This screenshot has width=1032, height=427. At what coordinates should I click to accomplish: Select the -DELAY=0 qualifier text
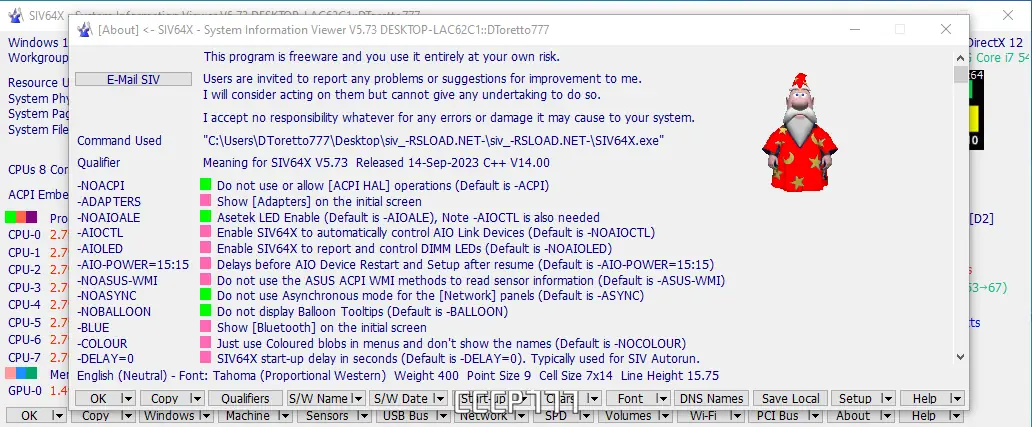click(x=105, y=359)
